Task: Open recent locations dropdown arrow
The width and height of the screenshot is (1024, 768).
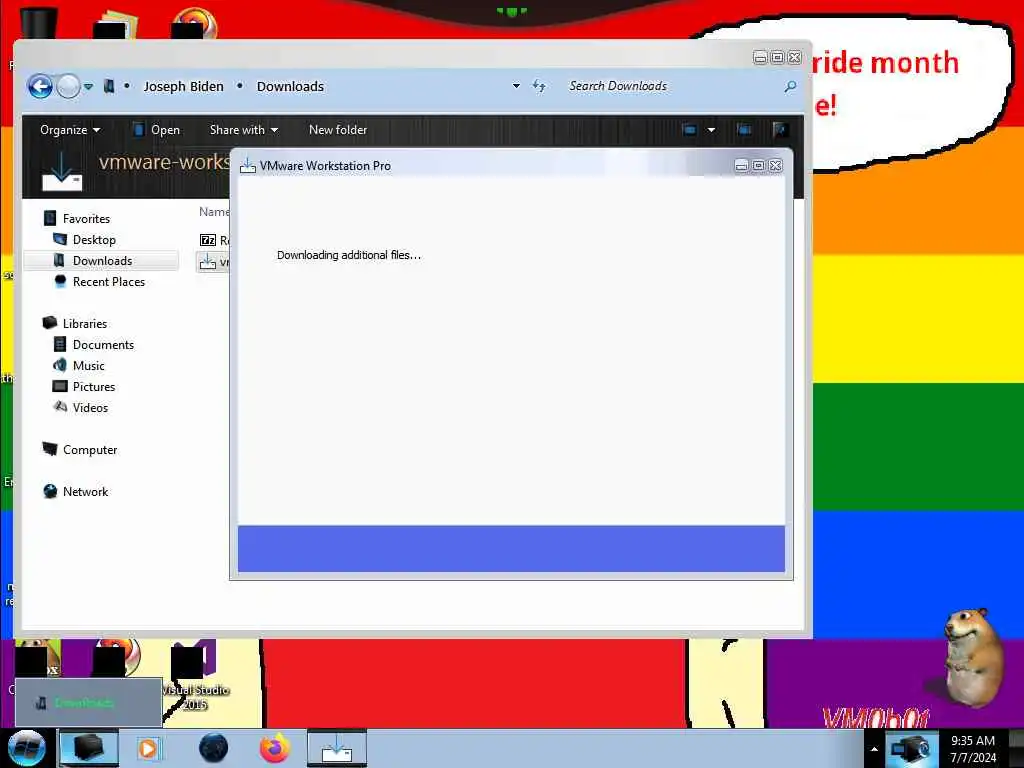Action: [x=88, y=87]
